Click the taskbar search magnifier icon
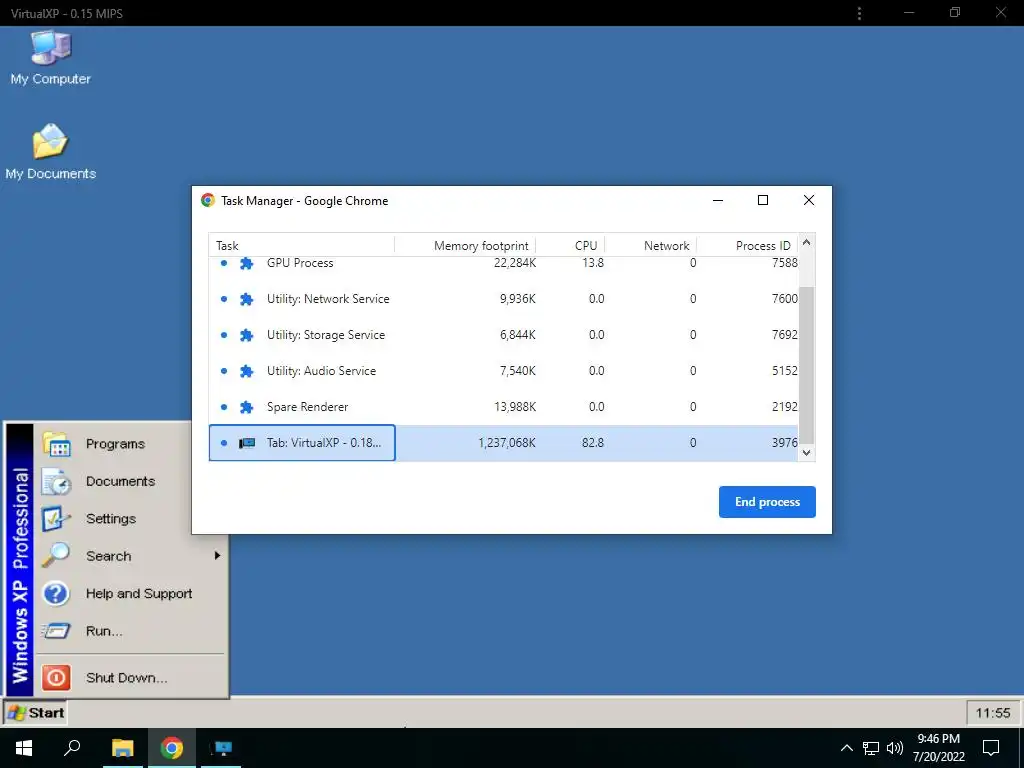 72,748
